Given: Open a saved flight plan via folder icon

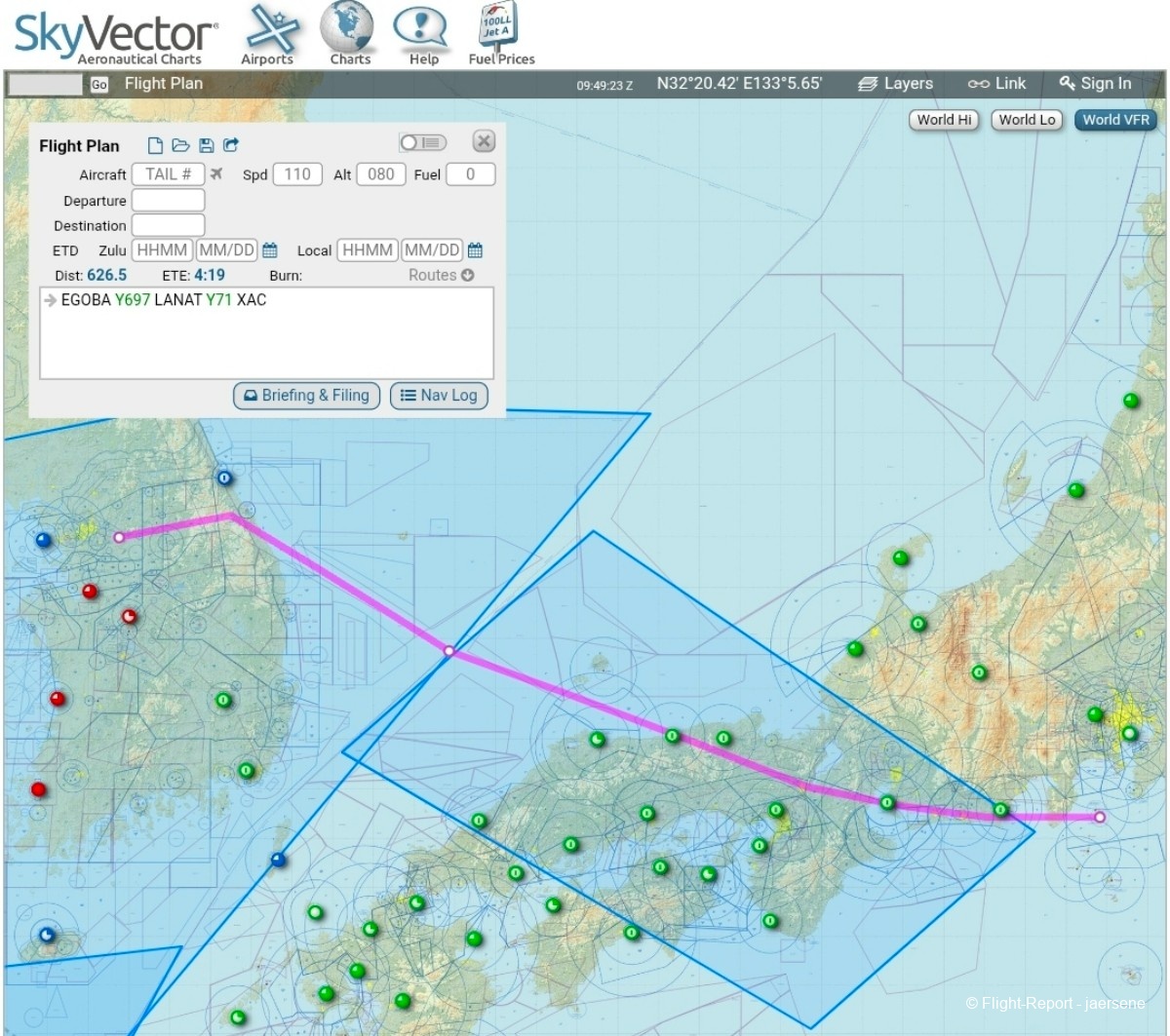Looking at the screenshot, I should 180,145.
